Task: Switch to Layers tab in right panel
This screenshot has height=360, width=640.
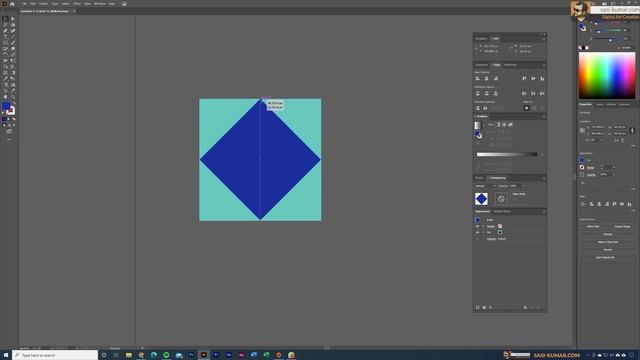Action: tap(600, 104)
